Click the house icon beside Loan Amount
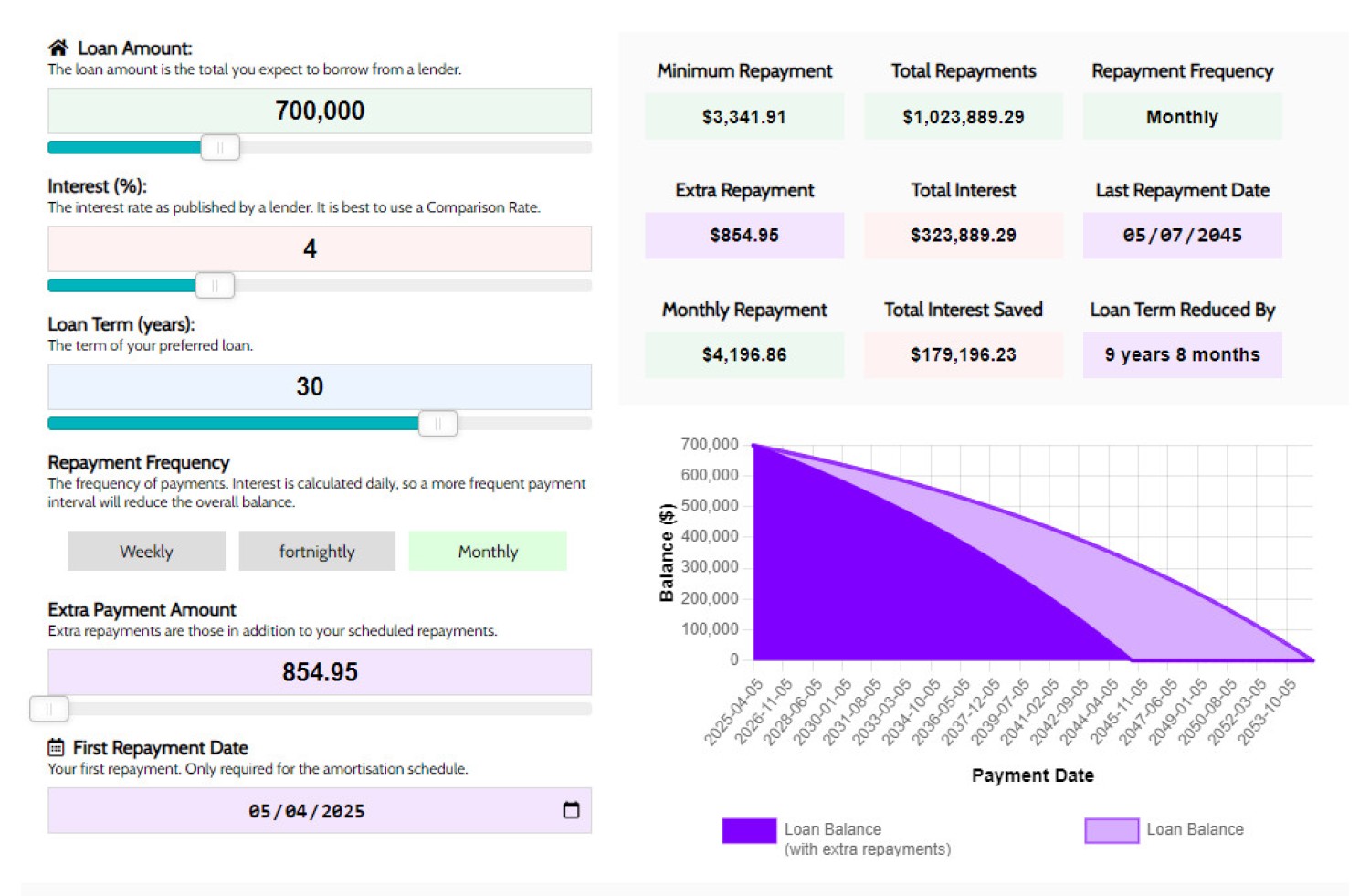The image size is (1370, 896). [58, 47]
